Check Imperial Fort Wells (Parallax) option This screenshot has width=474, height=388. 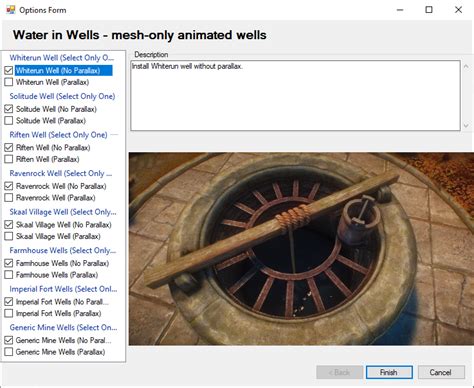9,313
